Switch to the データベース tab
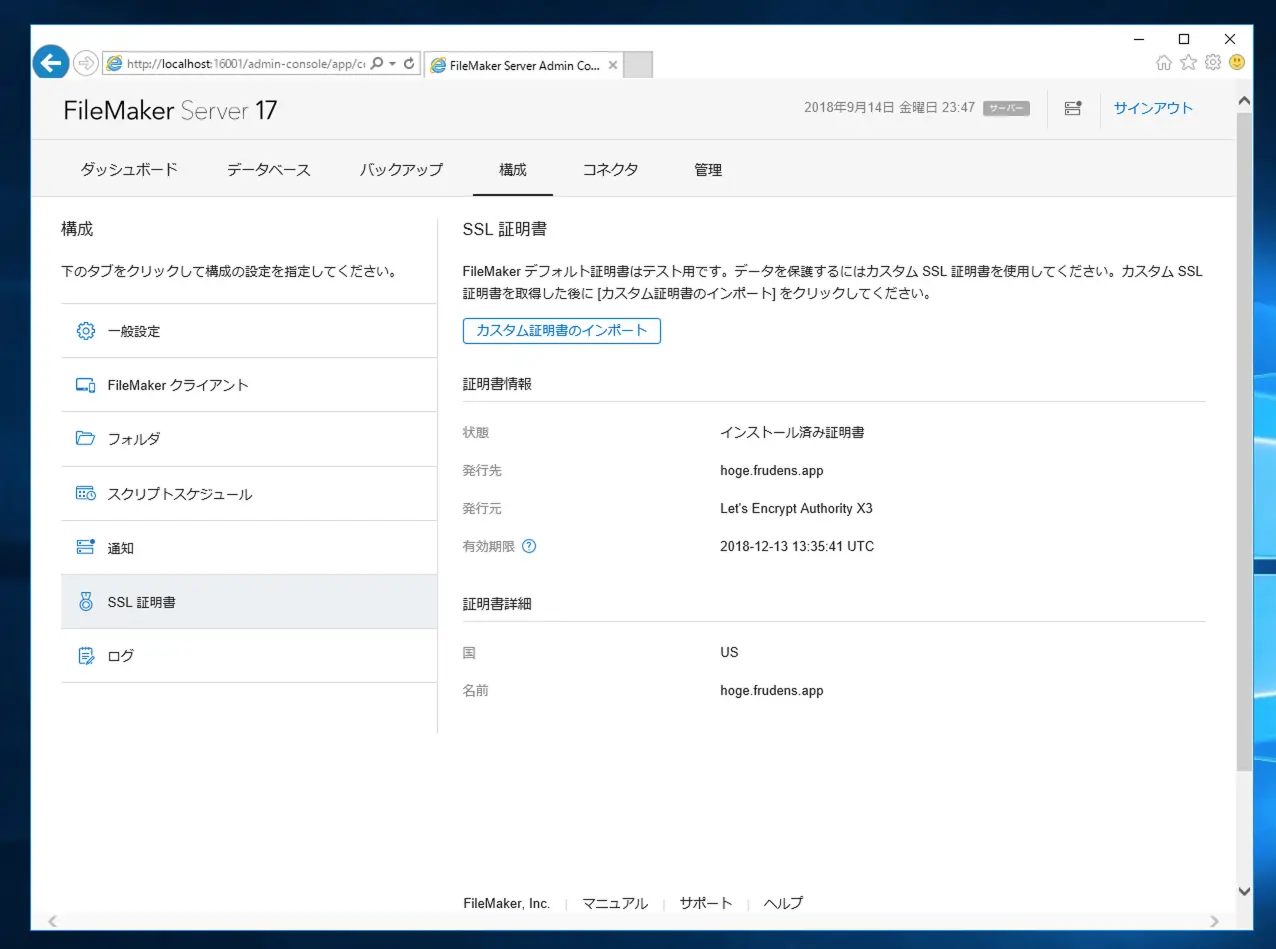Image resolution: width=1276 pixels, height=949 pixels. (x=268, y=169)
